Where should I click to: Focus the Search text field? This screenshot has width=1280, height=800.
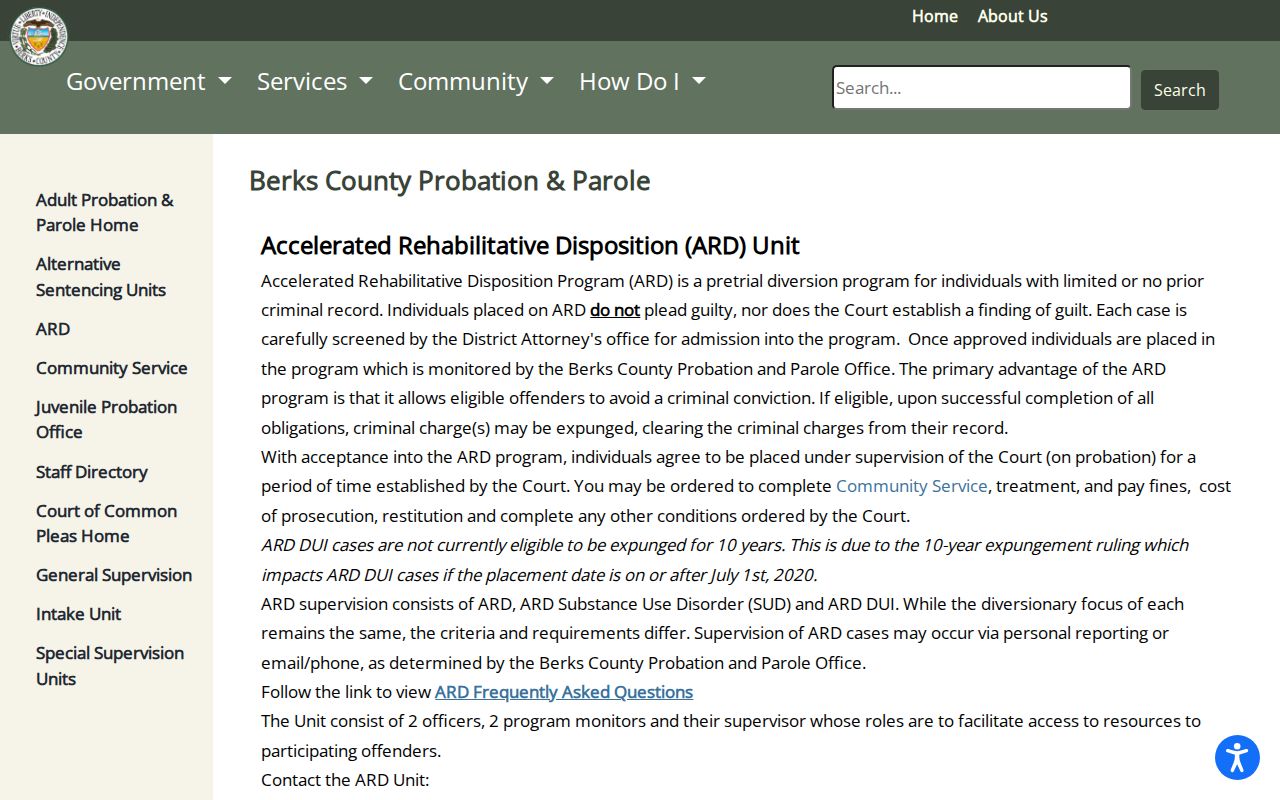coord(981,88)
